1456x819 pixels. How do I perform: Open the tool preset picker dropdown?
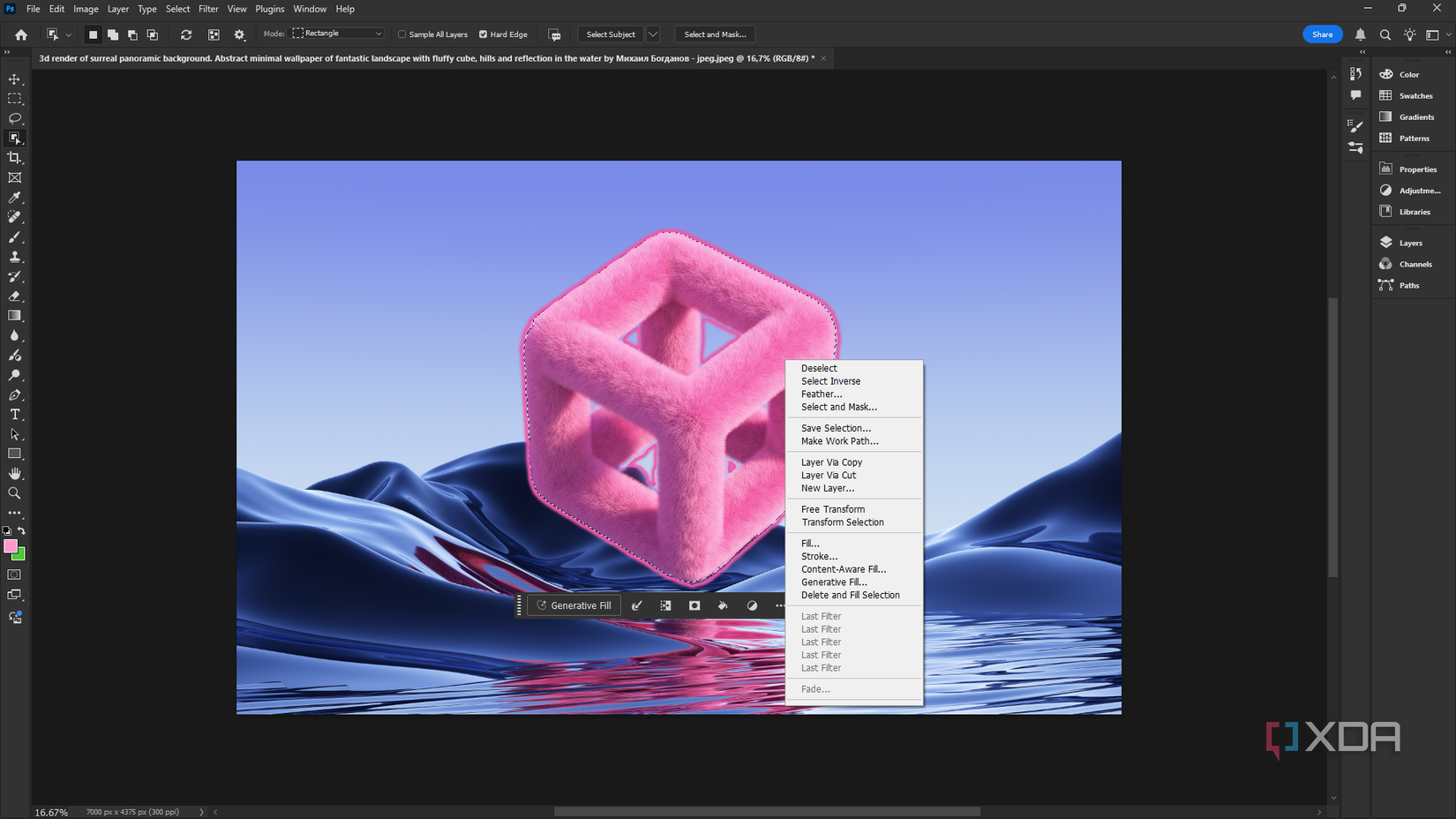(x=68, y=35)
